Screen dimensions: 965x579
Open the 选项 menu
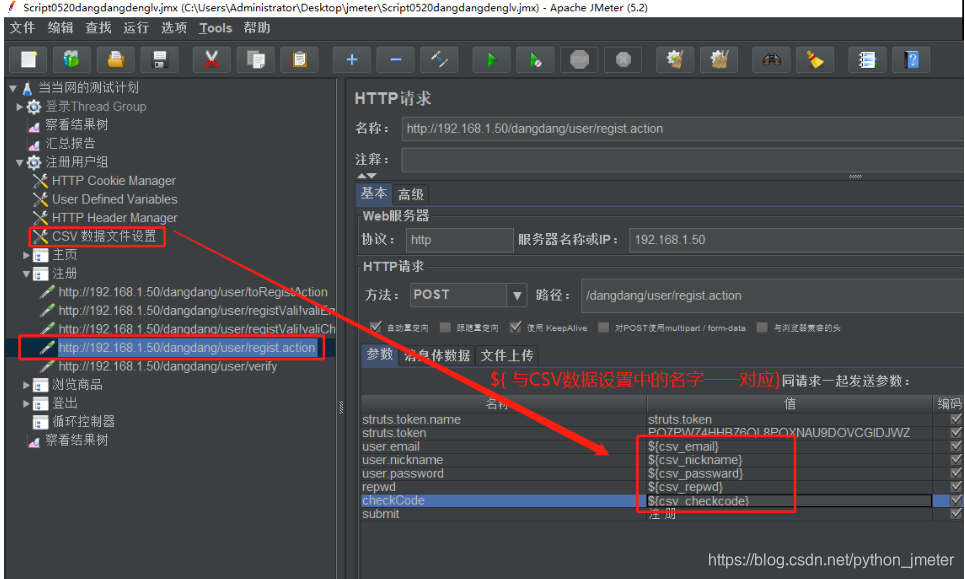(174, 28)
